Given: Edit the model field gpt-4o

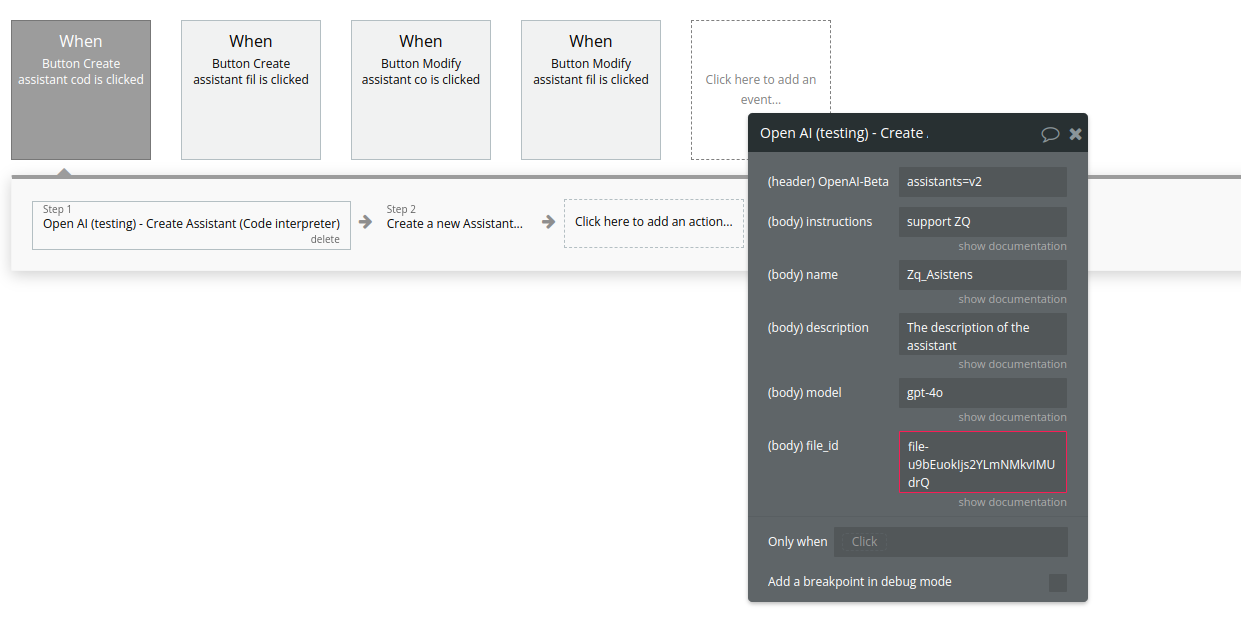Looking at the screenshot, I should (x=983, y=393).
